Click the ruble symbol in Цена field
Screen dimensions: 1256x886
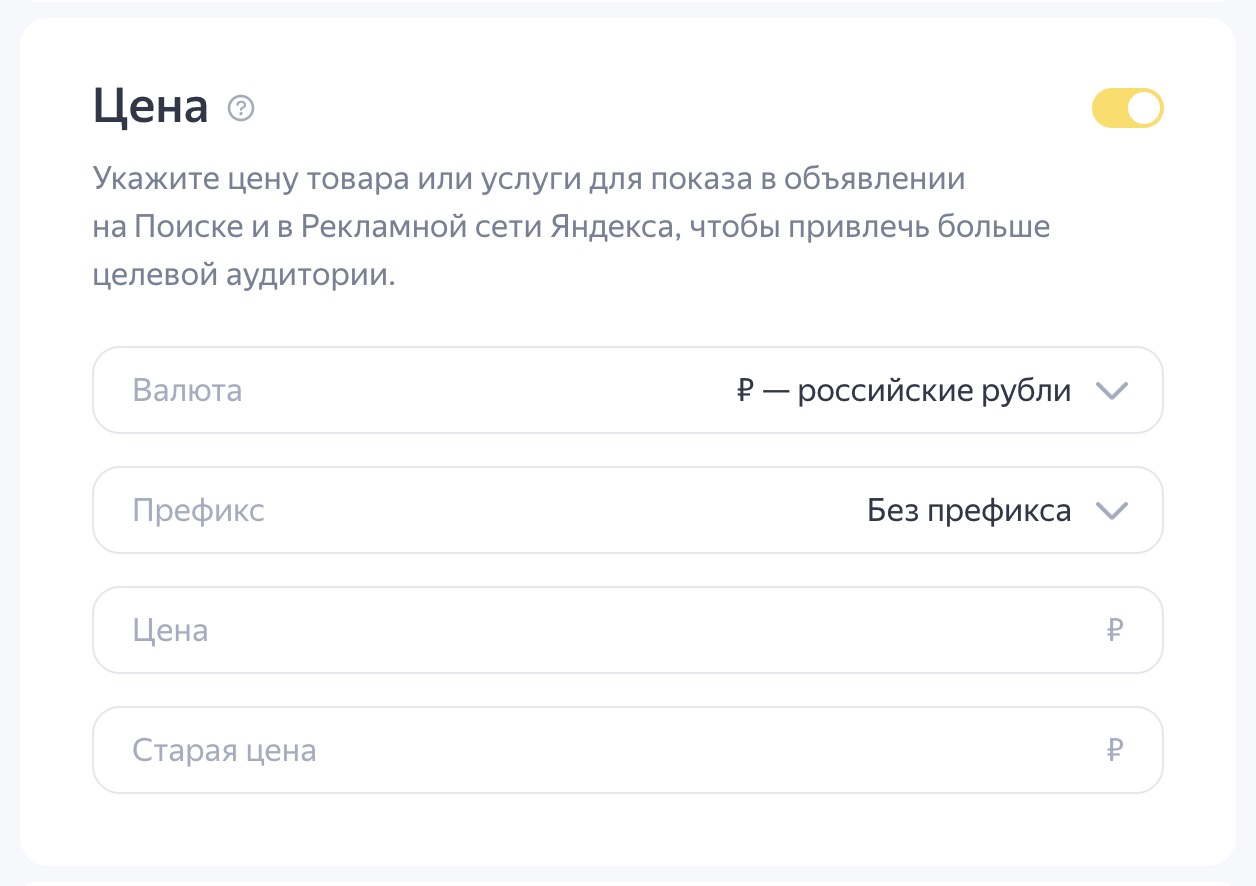tap(1116, 630)
